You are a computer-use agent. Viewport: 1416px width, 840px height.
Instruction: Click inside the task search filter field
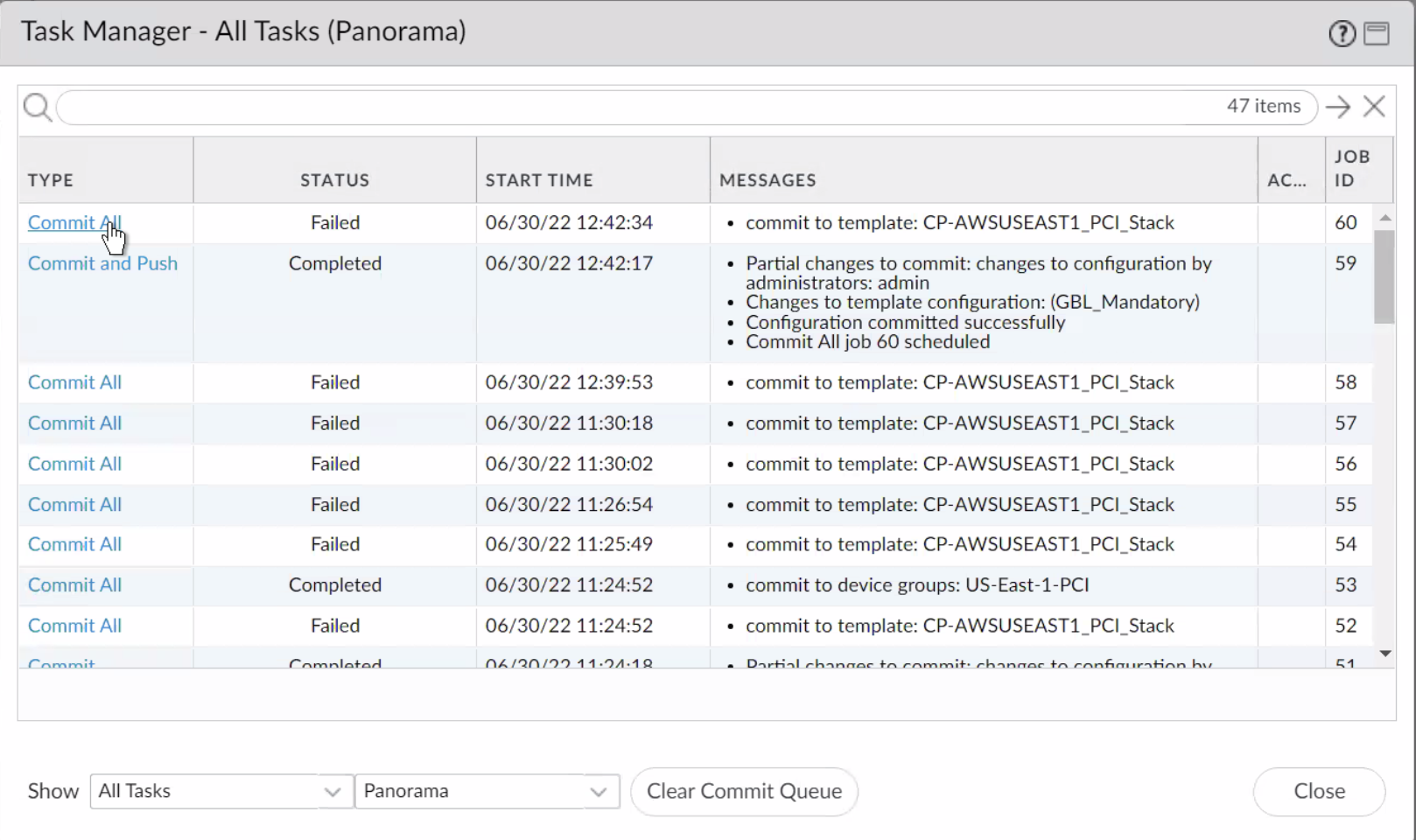(x=639, y=107)
